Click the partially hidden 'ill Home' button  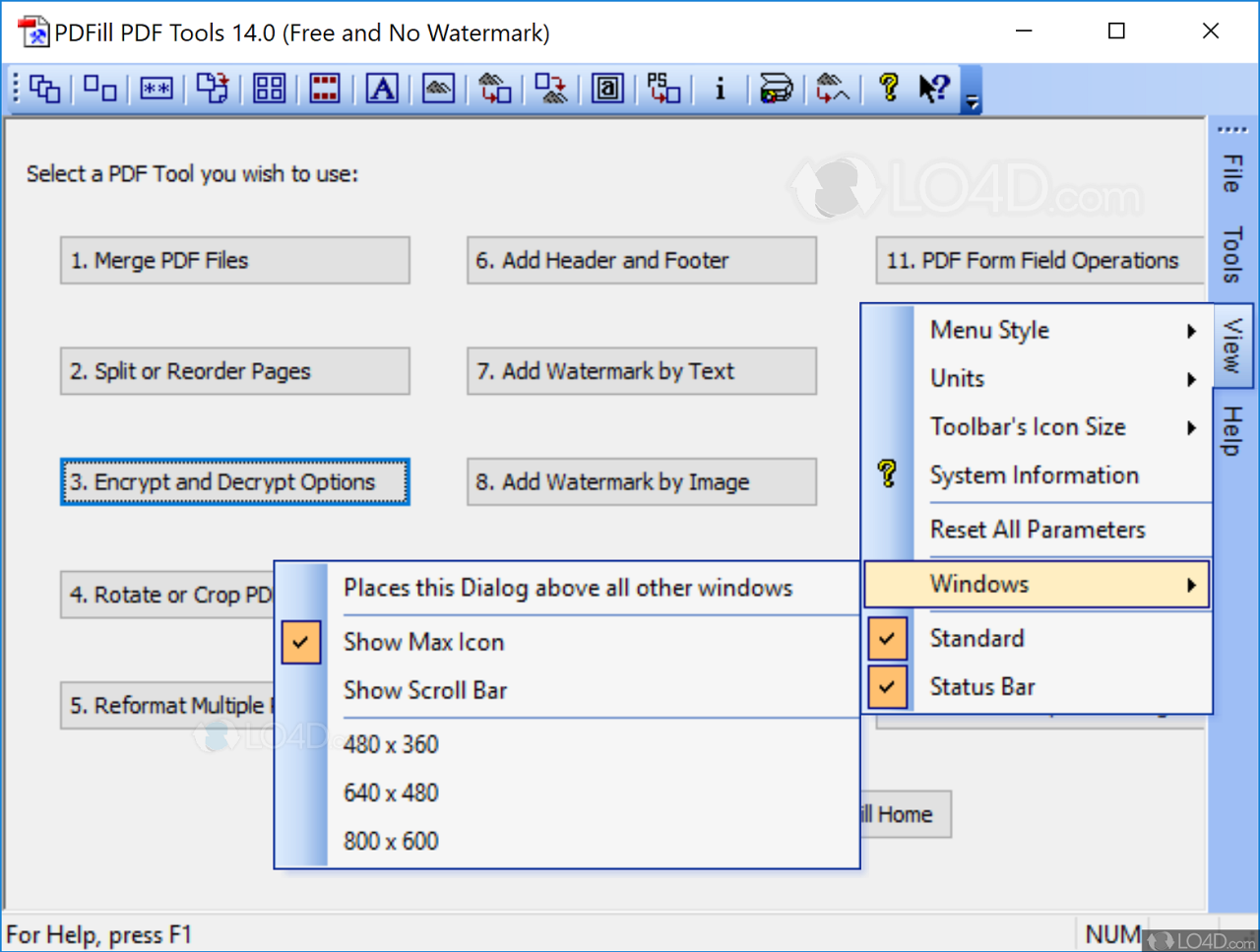click(x=906, y=814)
